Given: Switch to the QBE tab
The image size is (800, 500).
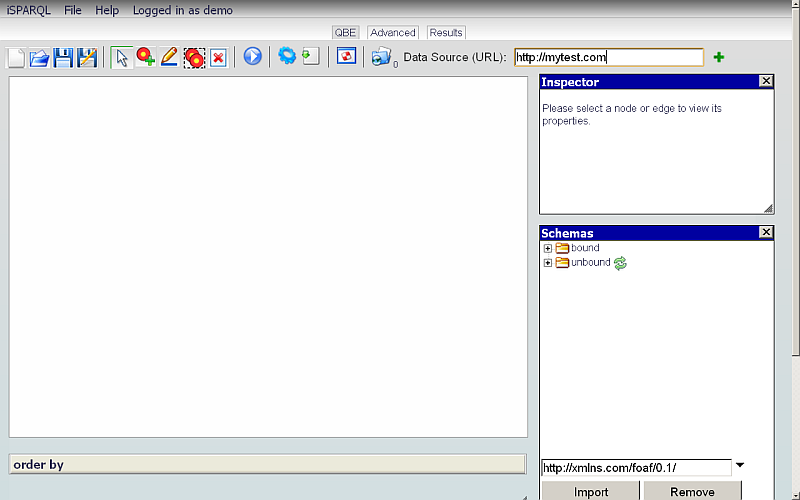Looking at the screenshot, I should click(345, 33).
